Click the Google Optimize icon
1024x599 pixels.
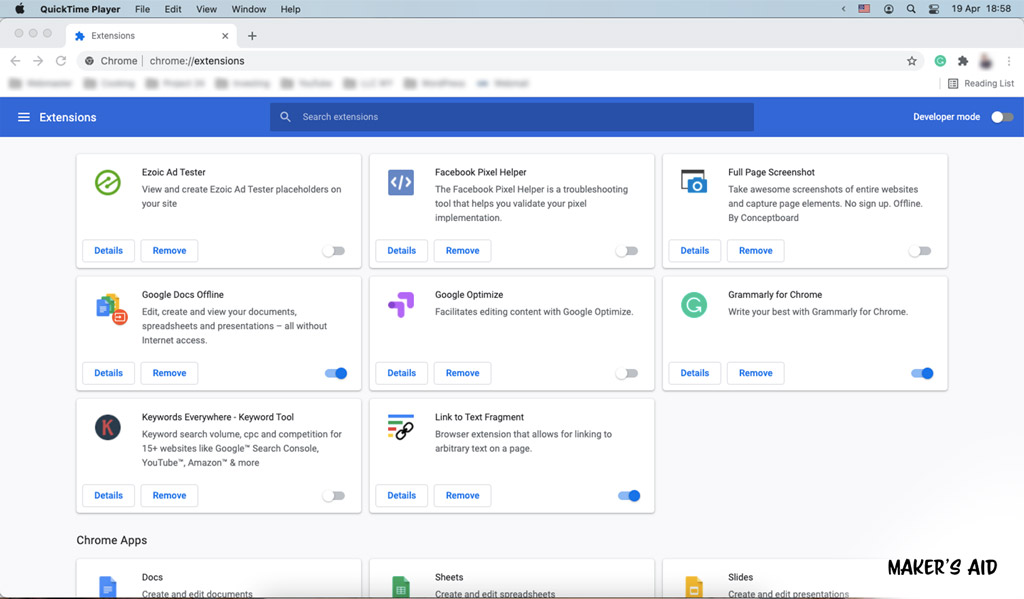pyautogui.click(x=401, y=304)
